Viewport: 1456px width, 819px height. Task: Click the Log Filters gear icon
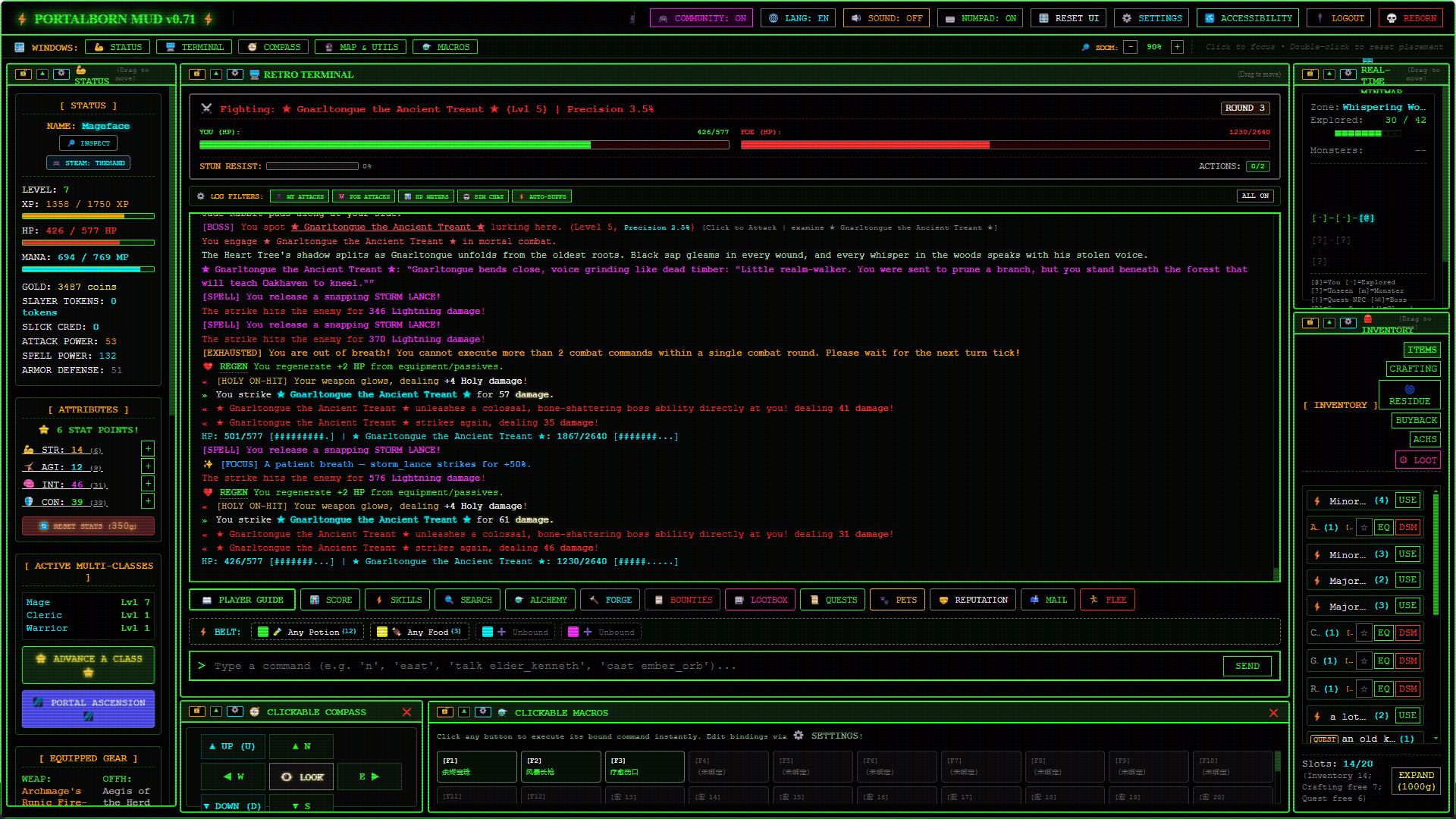pos(201,196)
